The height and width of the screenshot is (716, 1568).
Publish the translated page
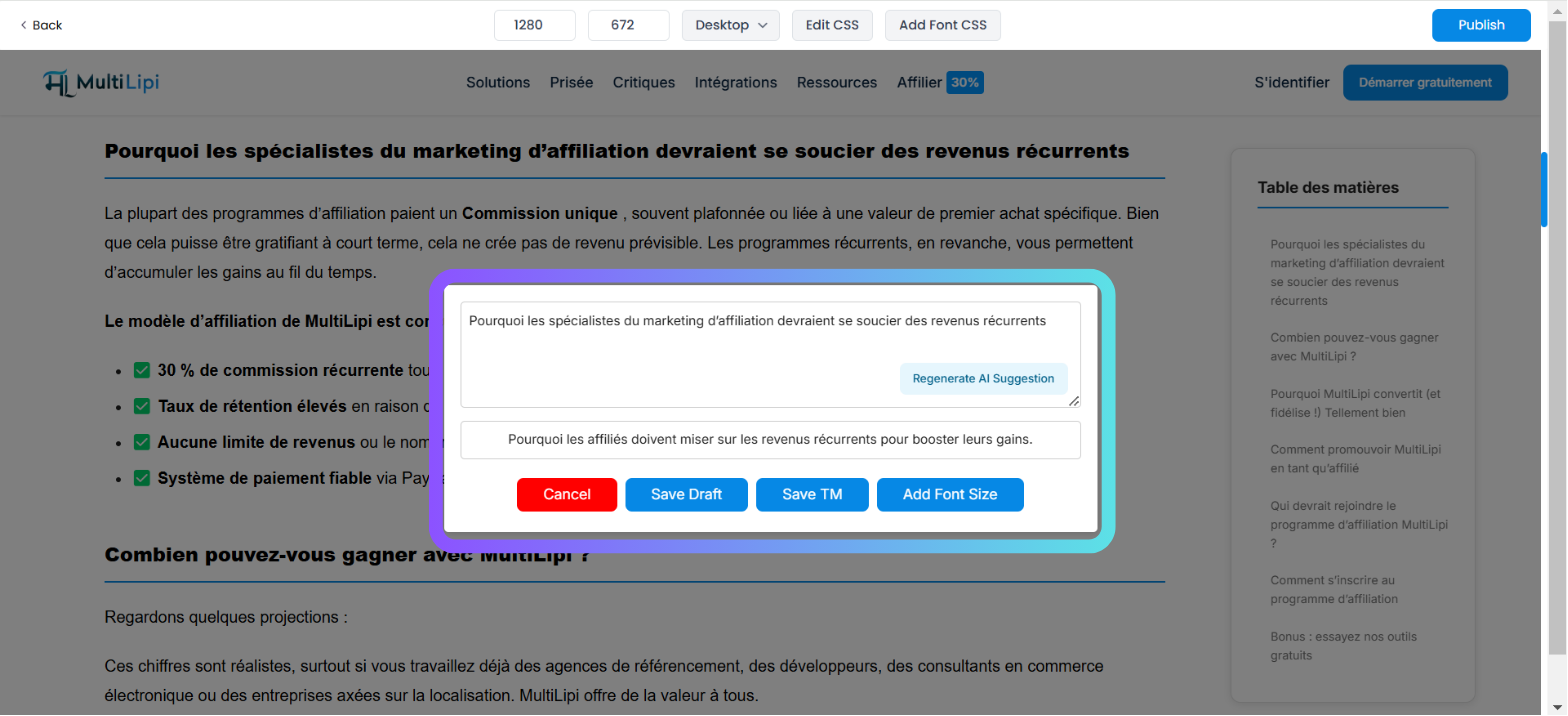(x=1481, y=25)
